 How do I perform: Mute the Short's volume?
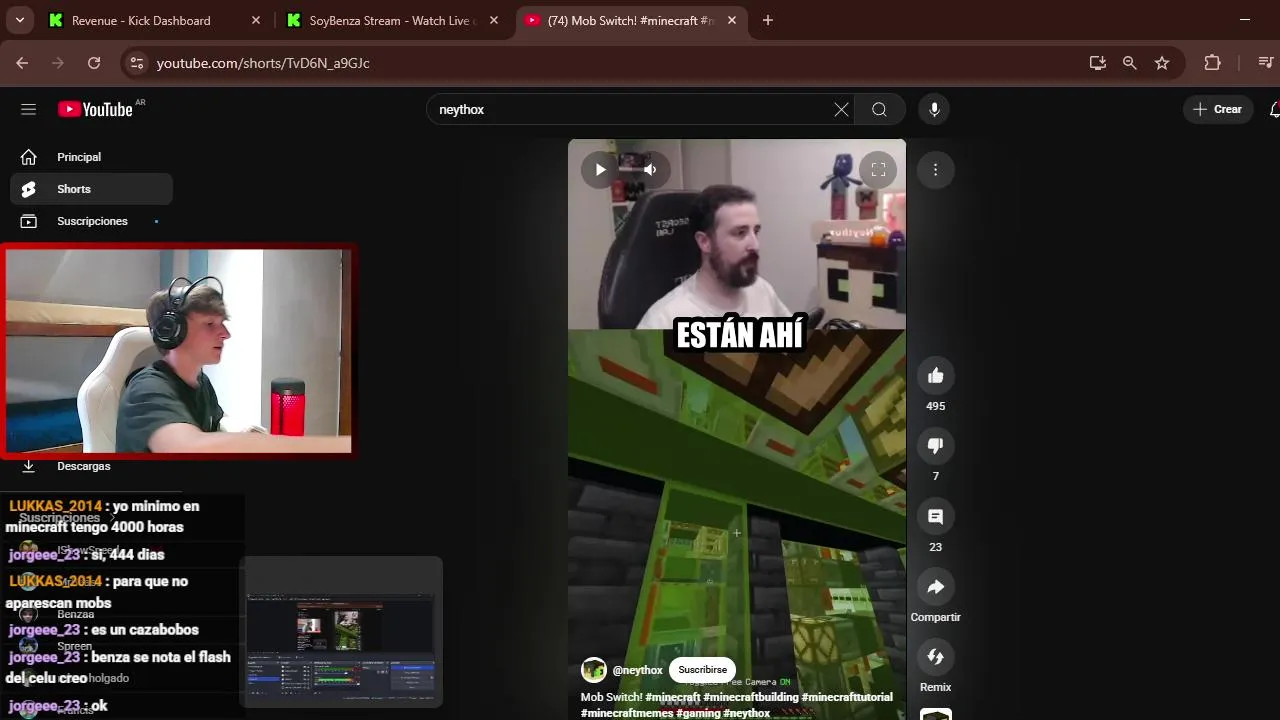tap(650, 169)
